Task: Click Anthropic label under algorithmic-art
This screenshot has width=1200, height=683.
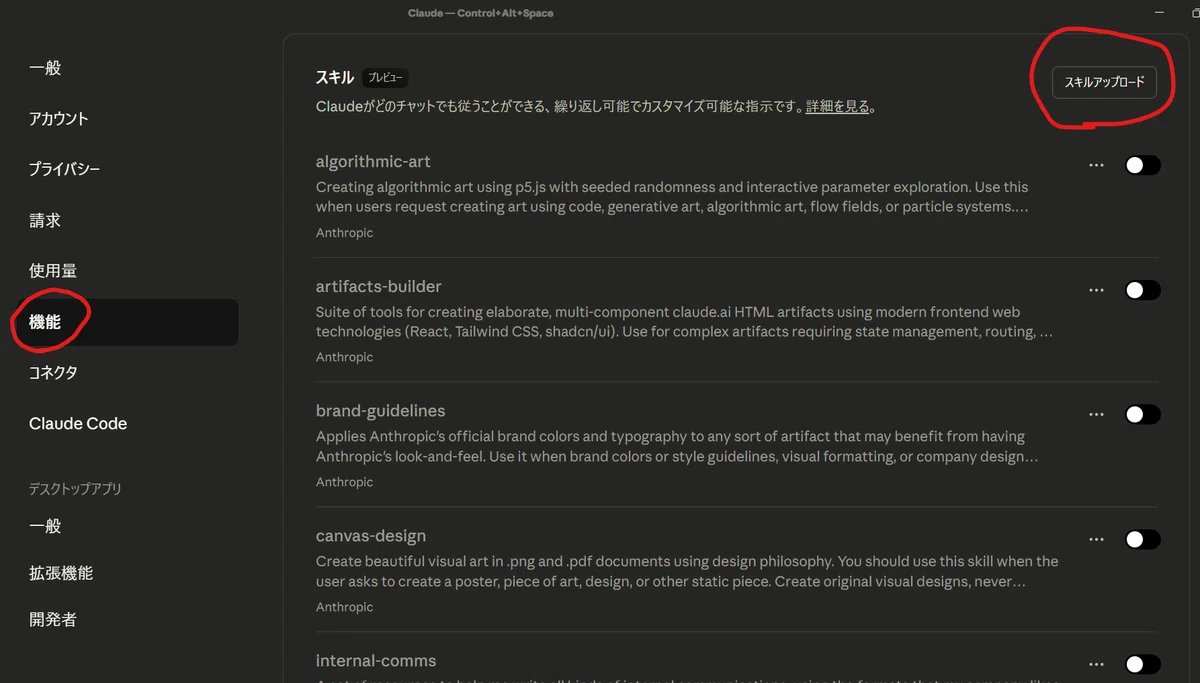Action: pyautogui.click(x=344, y=233)
